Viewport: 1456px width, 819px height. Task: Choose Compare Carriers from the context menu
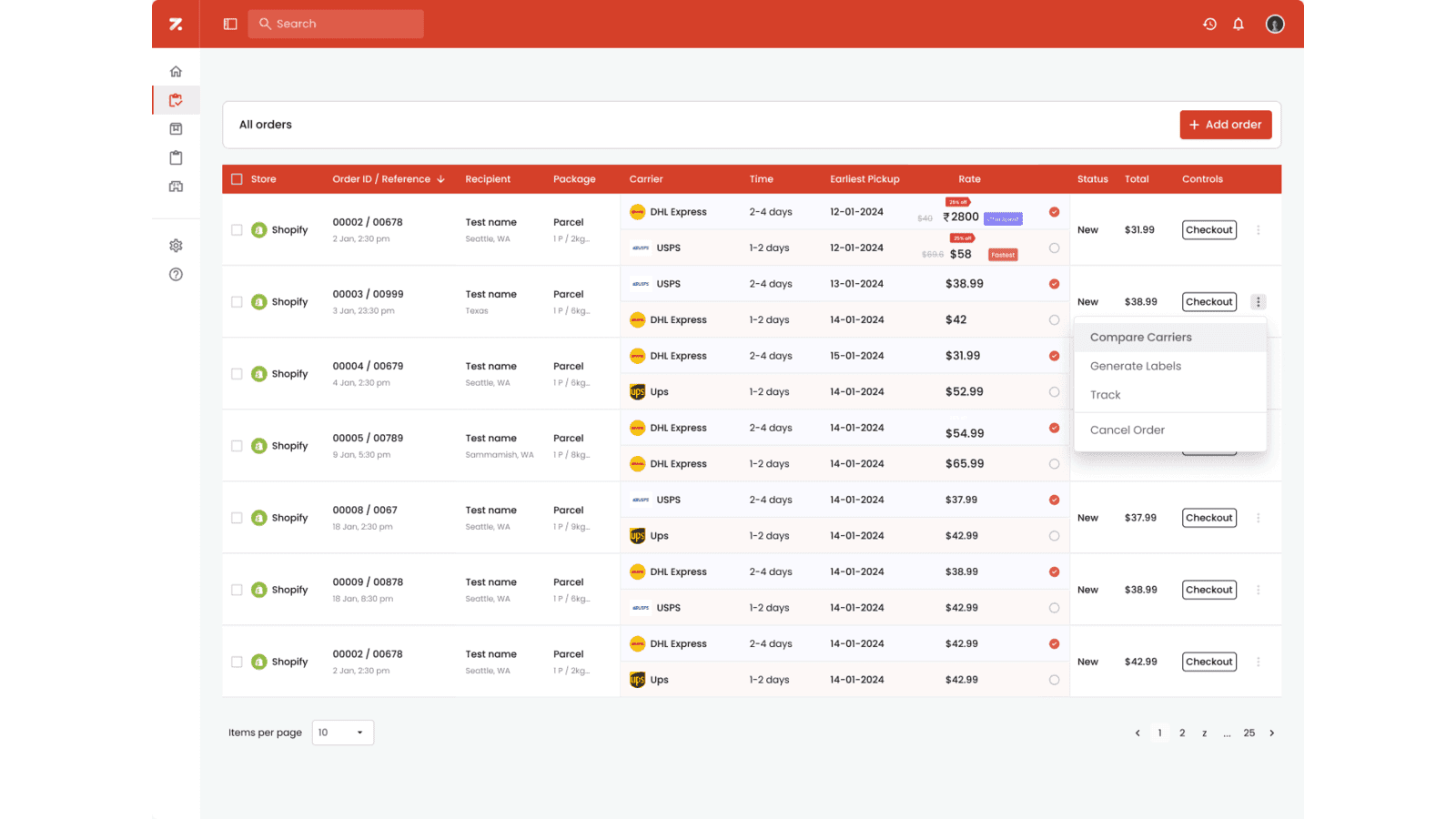pos(1140,337)
